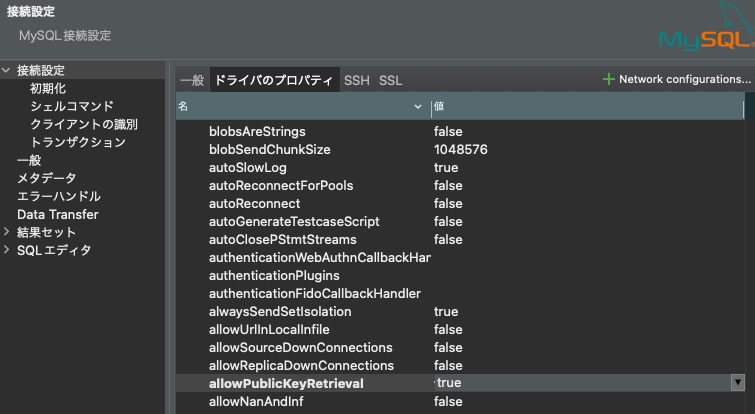Open the allowPublicKeyRetrieval value dropdown arrow

738,383
